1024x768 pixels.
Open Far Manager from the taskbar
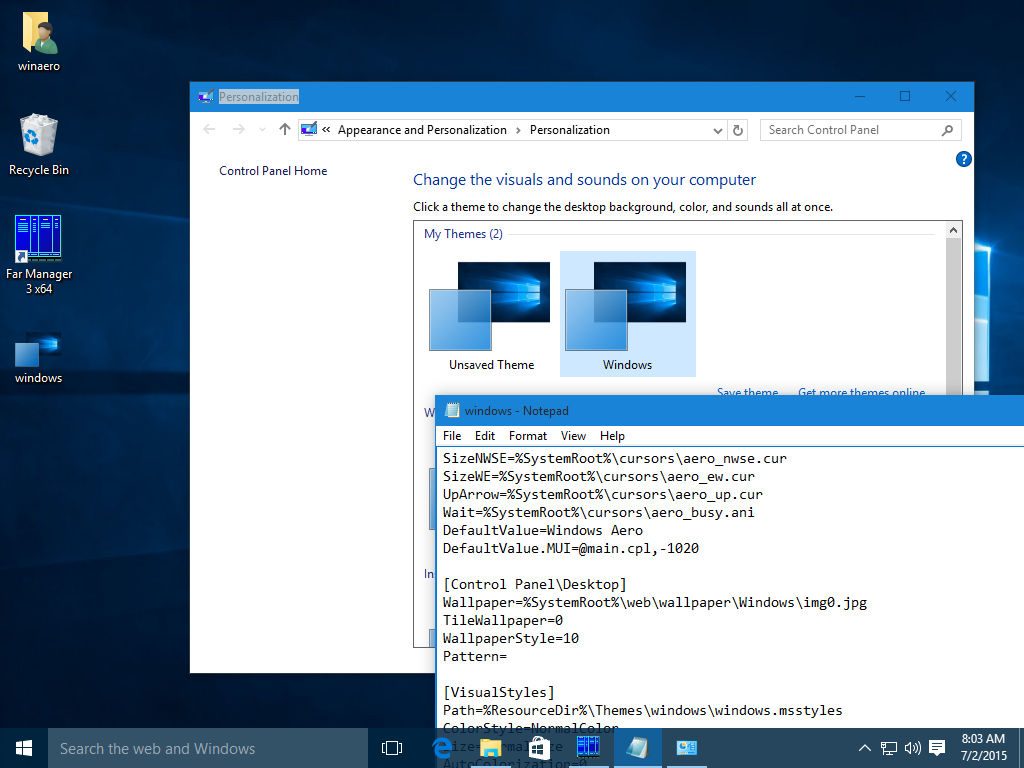588,747
